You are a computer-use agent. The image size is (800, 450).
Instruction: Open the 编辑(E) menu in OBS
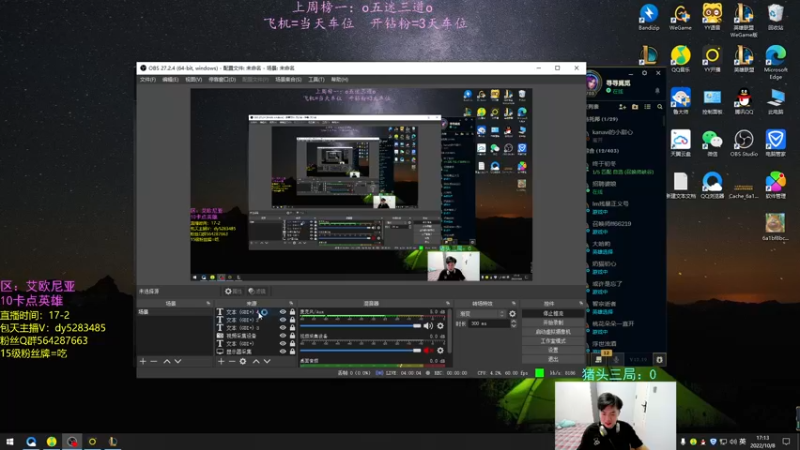[x=170, y=80]
